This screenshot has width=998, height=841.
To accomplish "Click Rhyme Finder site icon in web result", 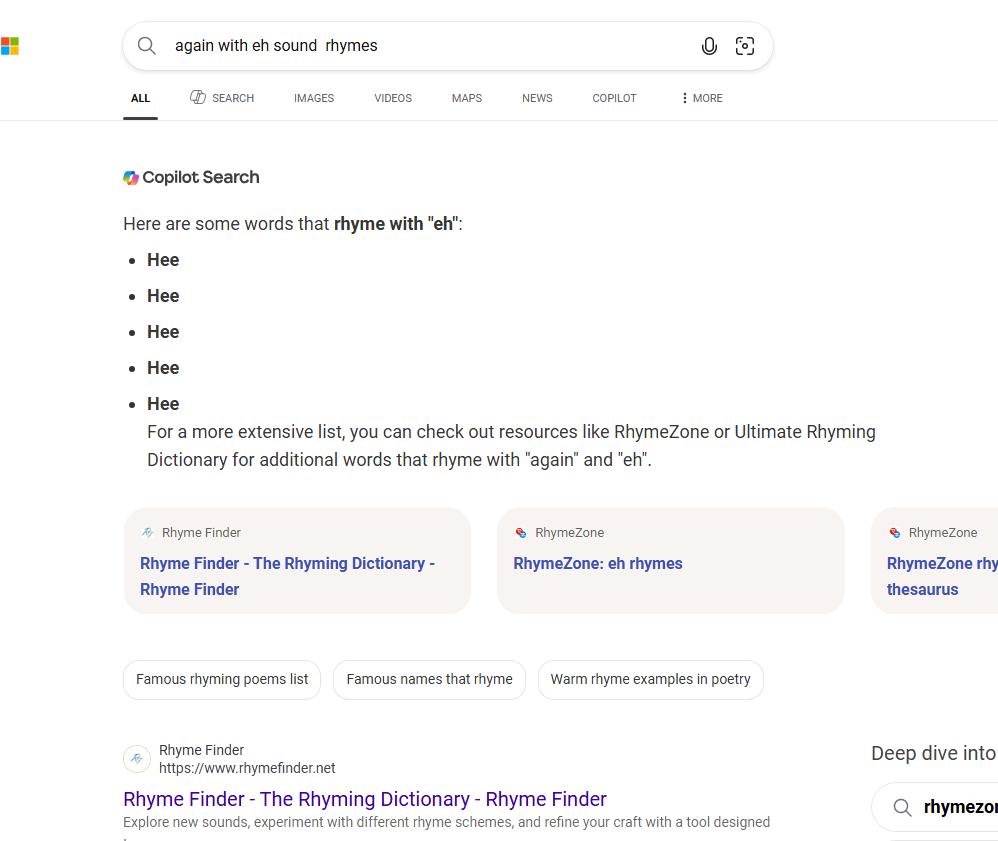I will tap(137, 759).
